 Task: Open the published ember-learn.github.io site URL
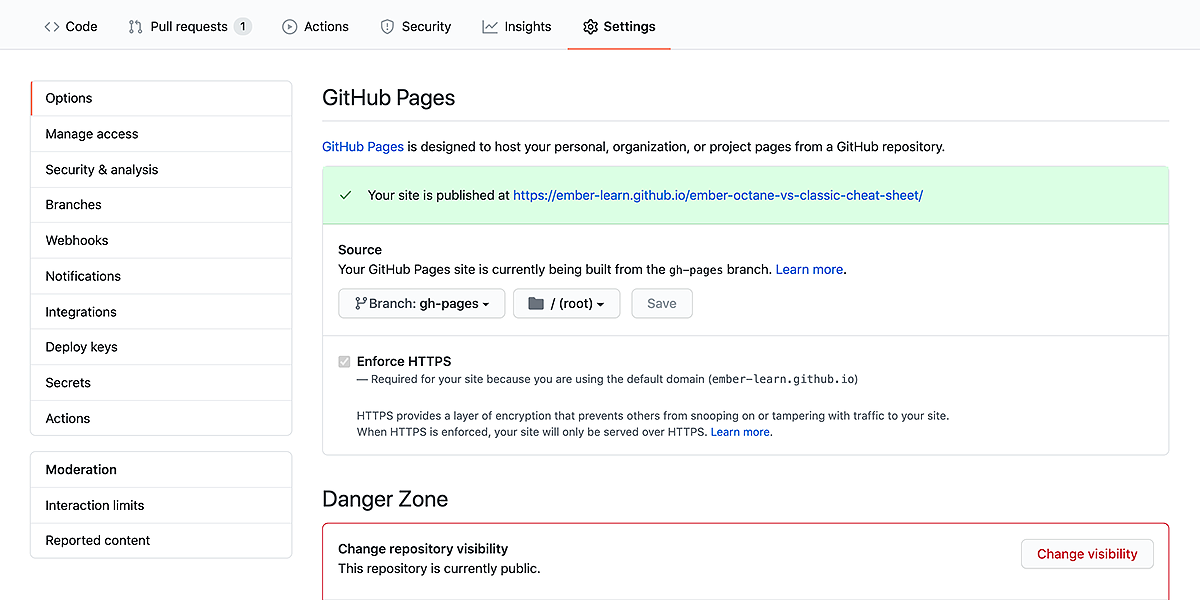(x=718, y=195)
